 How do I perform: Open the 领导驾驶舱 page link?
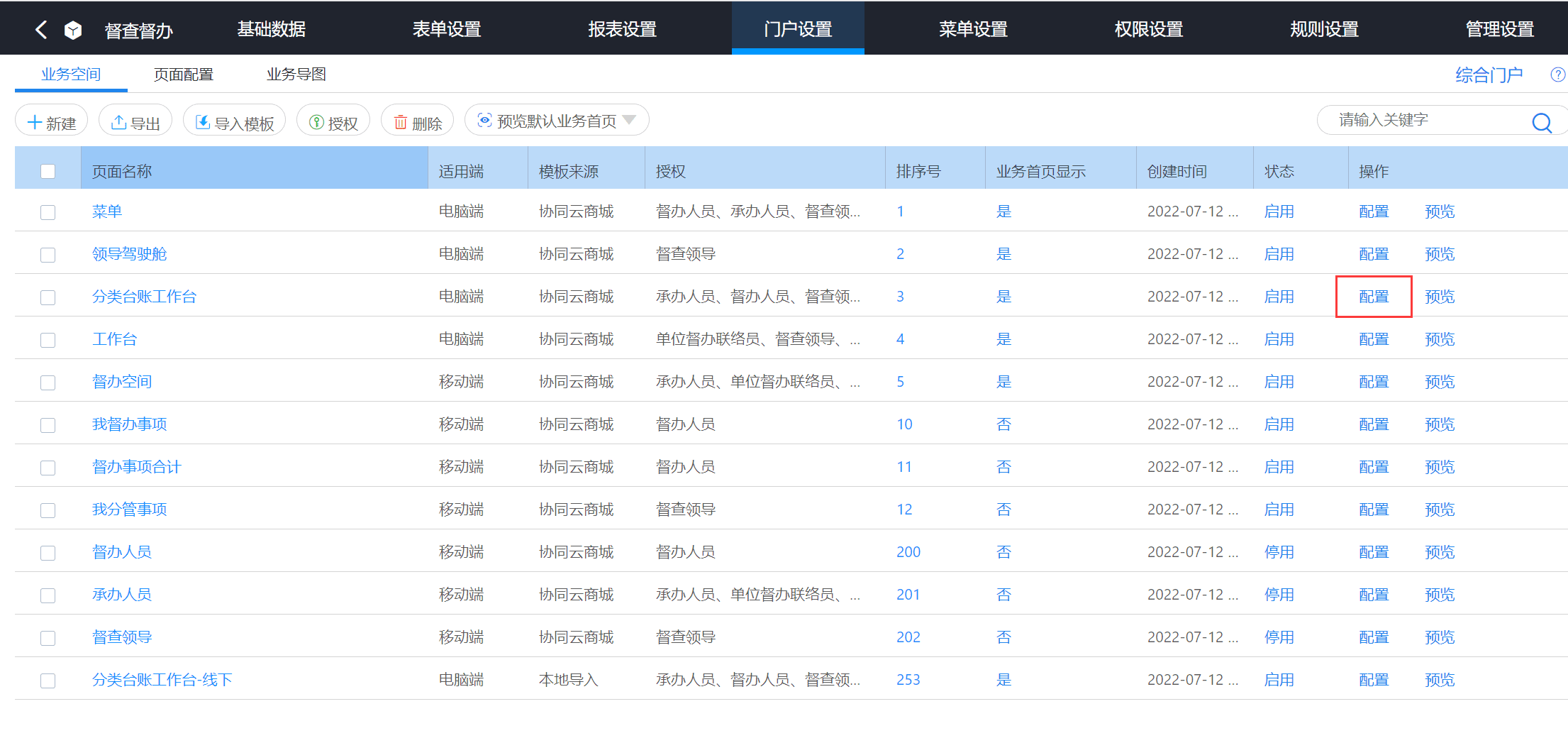tap(129, 254)
